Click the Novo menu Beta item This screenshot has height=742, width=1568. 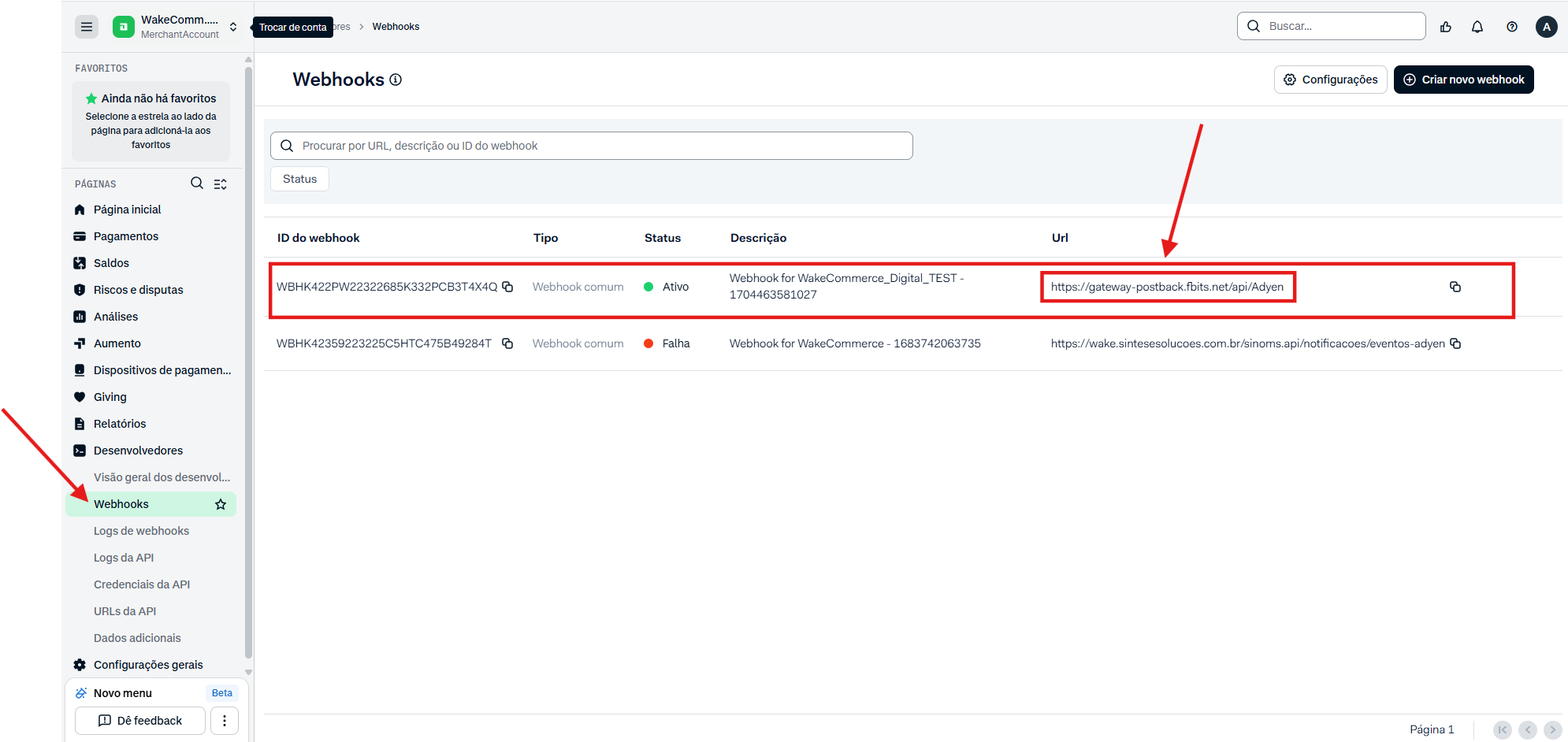(156, 693)
